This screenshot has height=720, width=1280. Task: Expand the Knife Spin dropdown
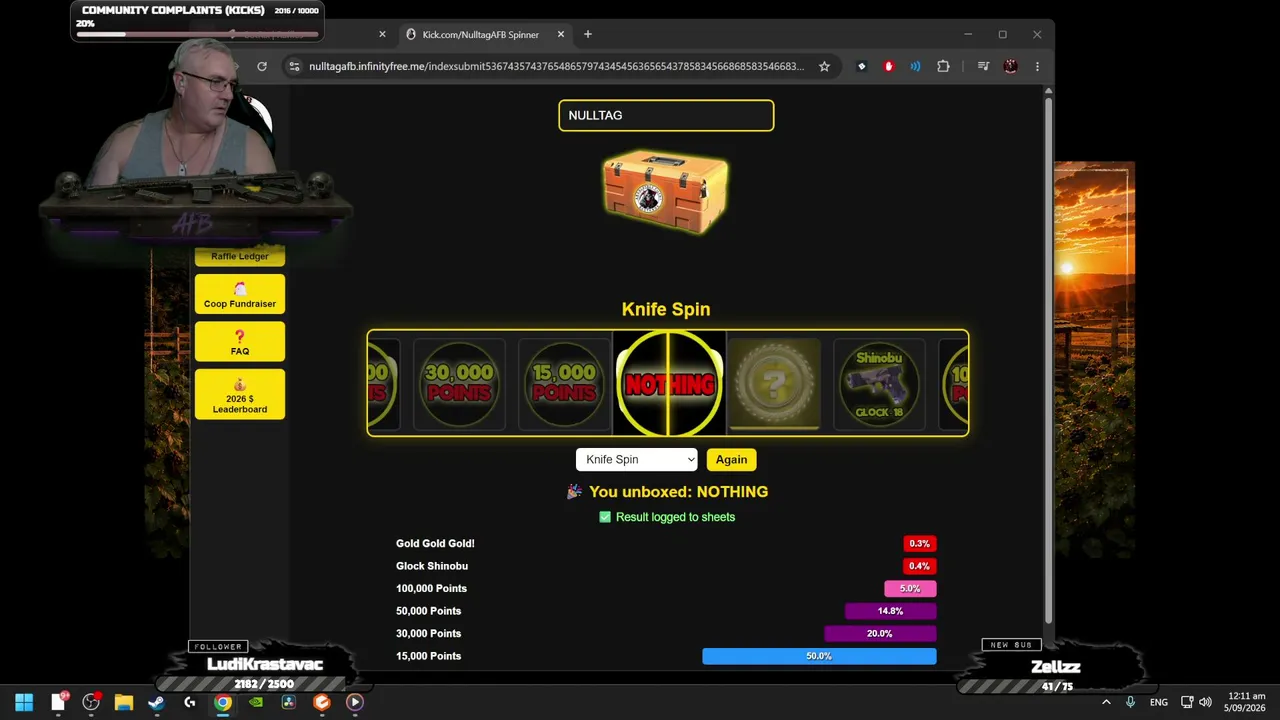click(636, 459)
